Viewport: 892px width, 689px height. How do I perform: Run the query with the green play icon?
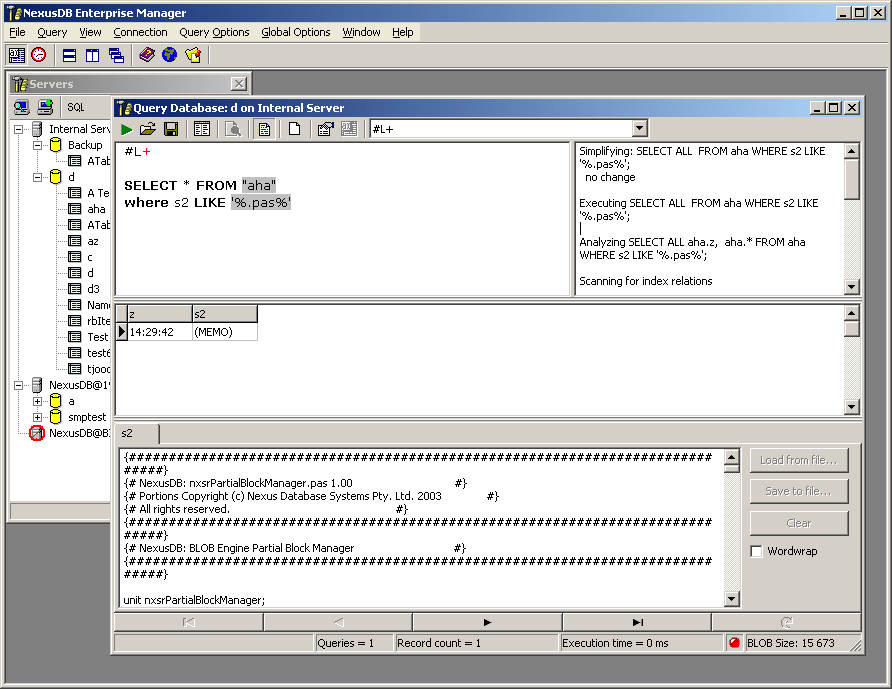click(x=126, y=130)
